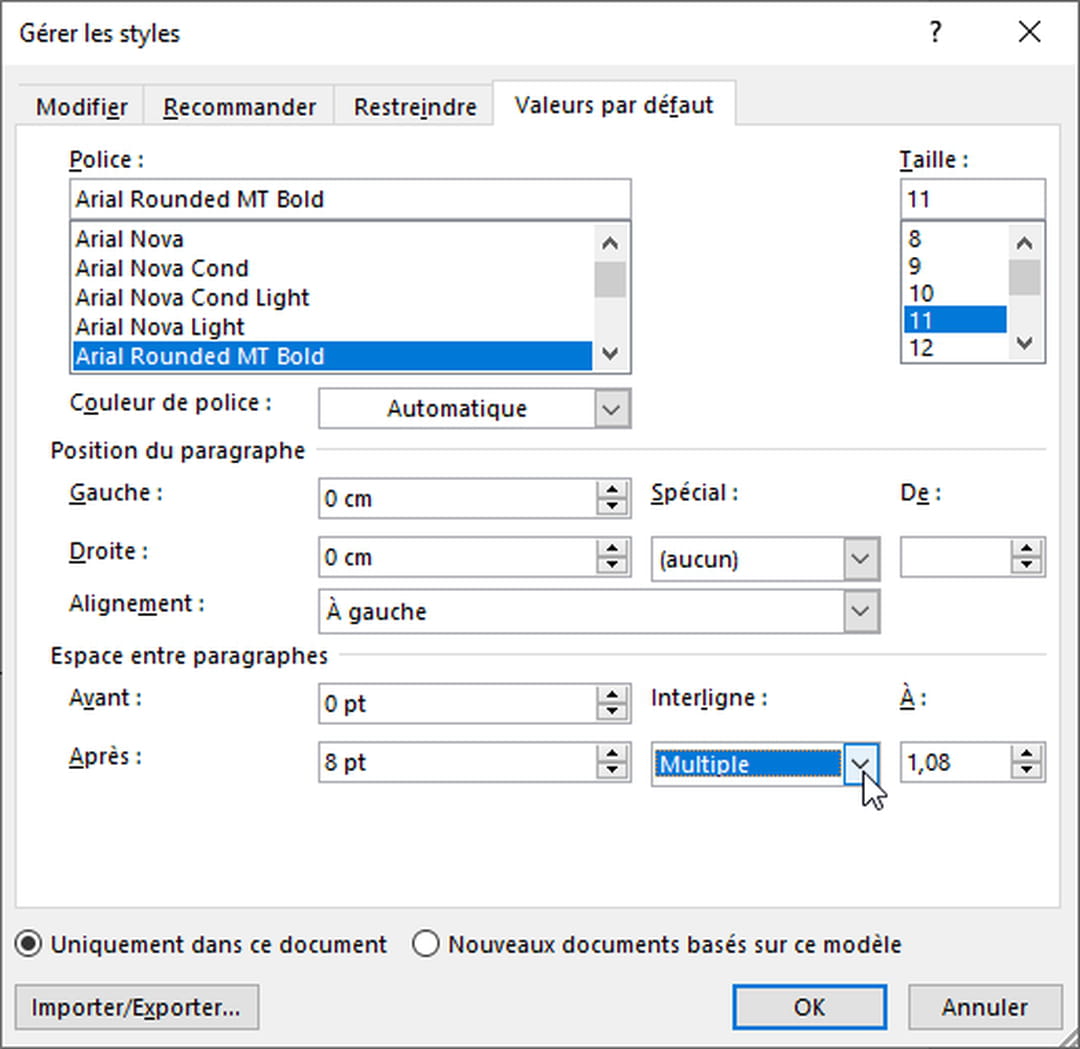
Task: Open the Interligne dropdown showing Multiple
Action: tap(860, 763)
